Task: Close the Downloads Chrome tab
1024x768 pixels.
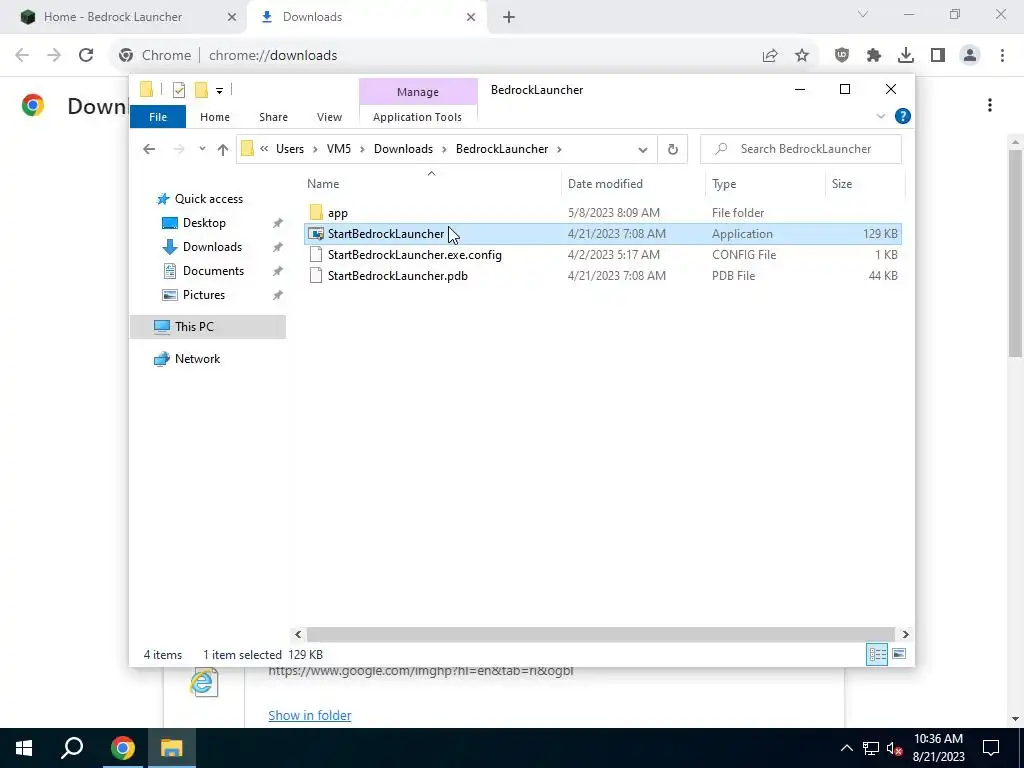Action: [x=471, y=17]
